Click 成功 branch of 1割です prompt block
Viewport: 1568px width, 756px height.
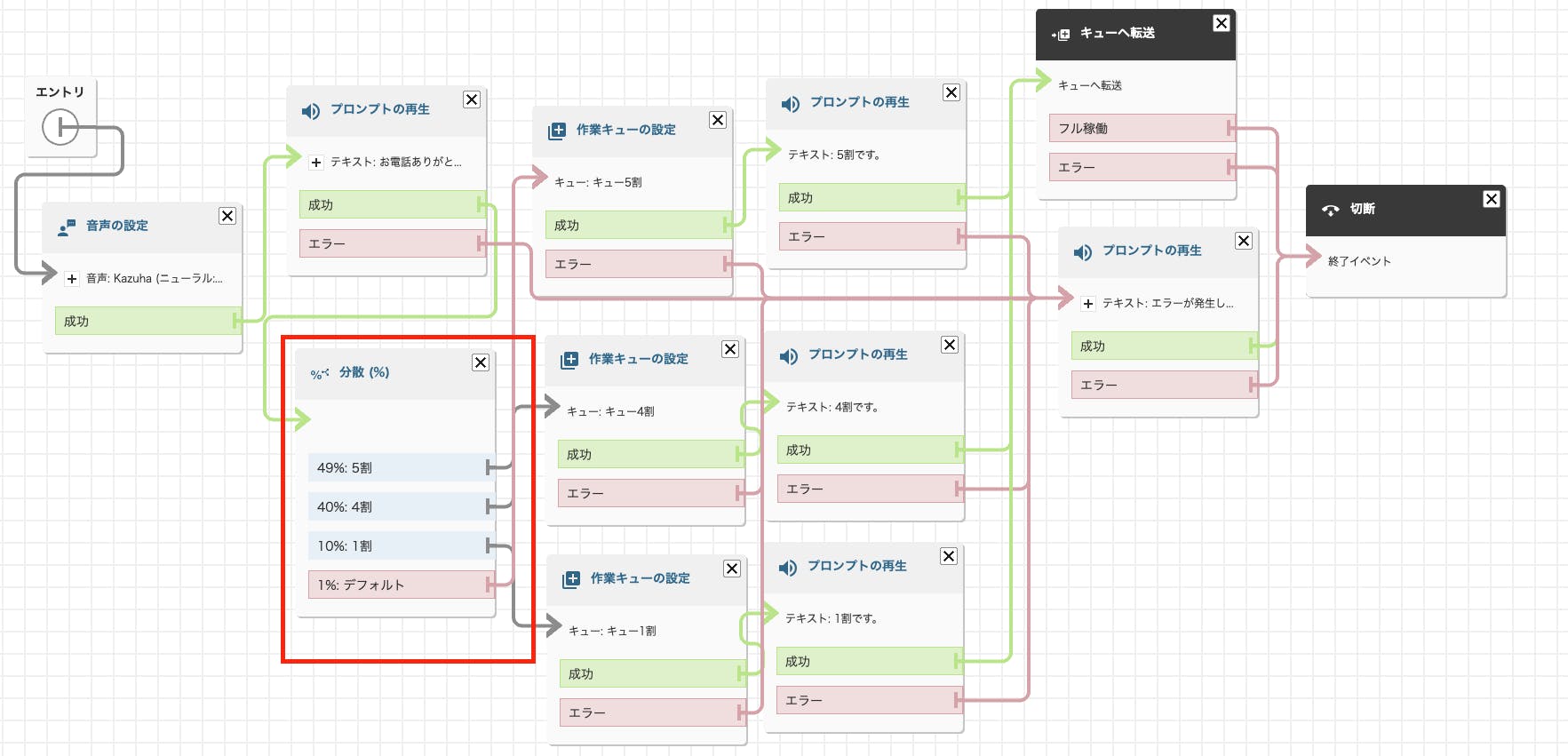click(870, 661)
